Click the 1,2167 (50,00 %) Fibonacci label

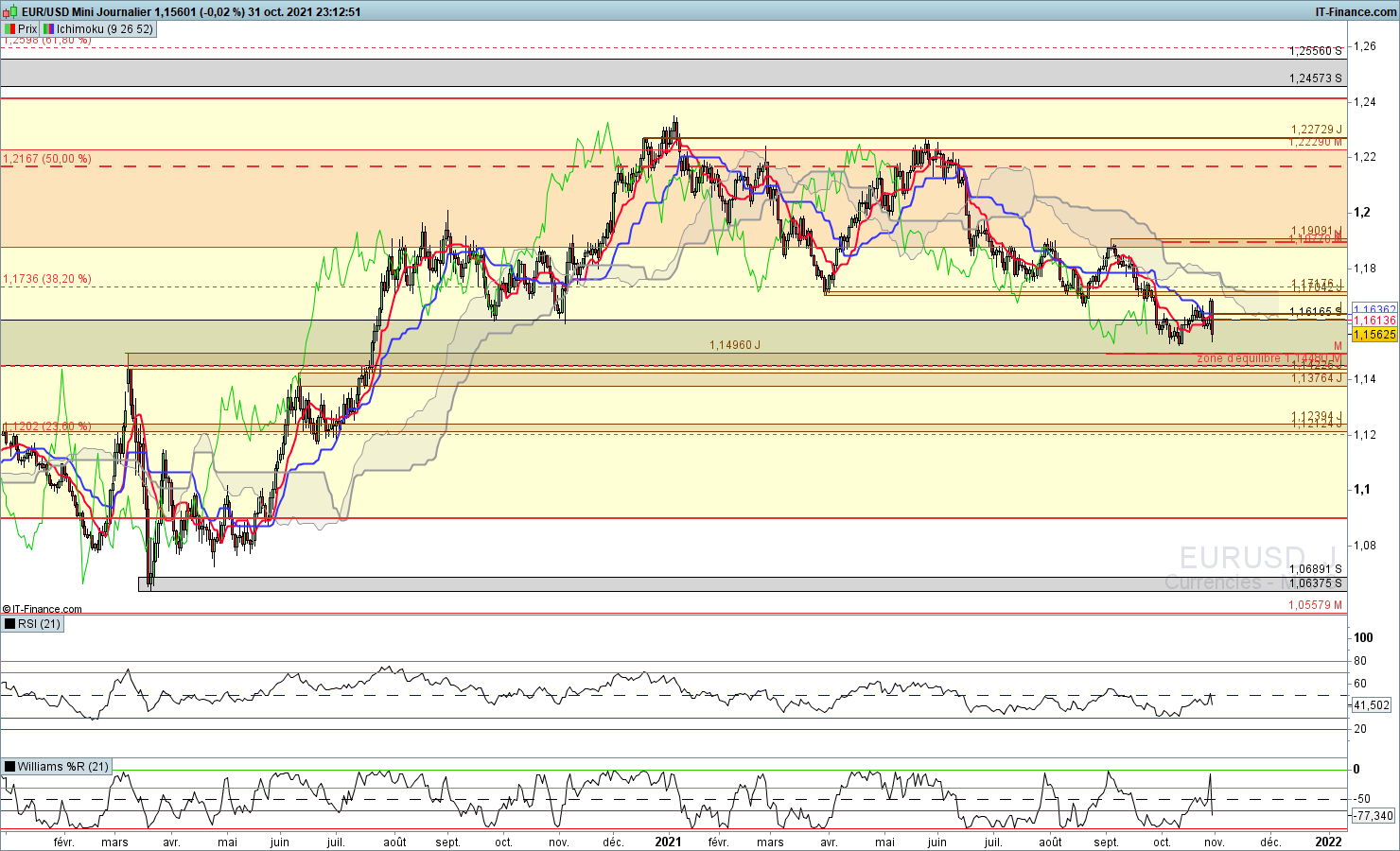pos(47,159)
